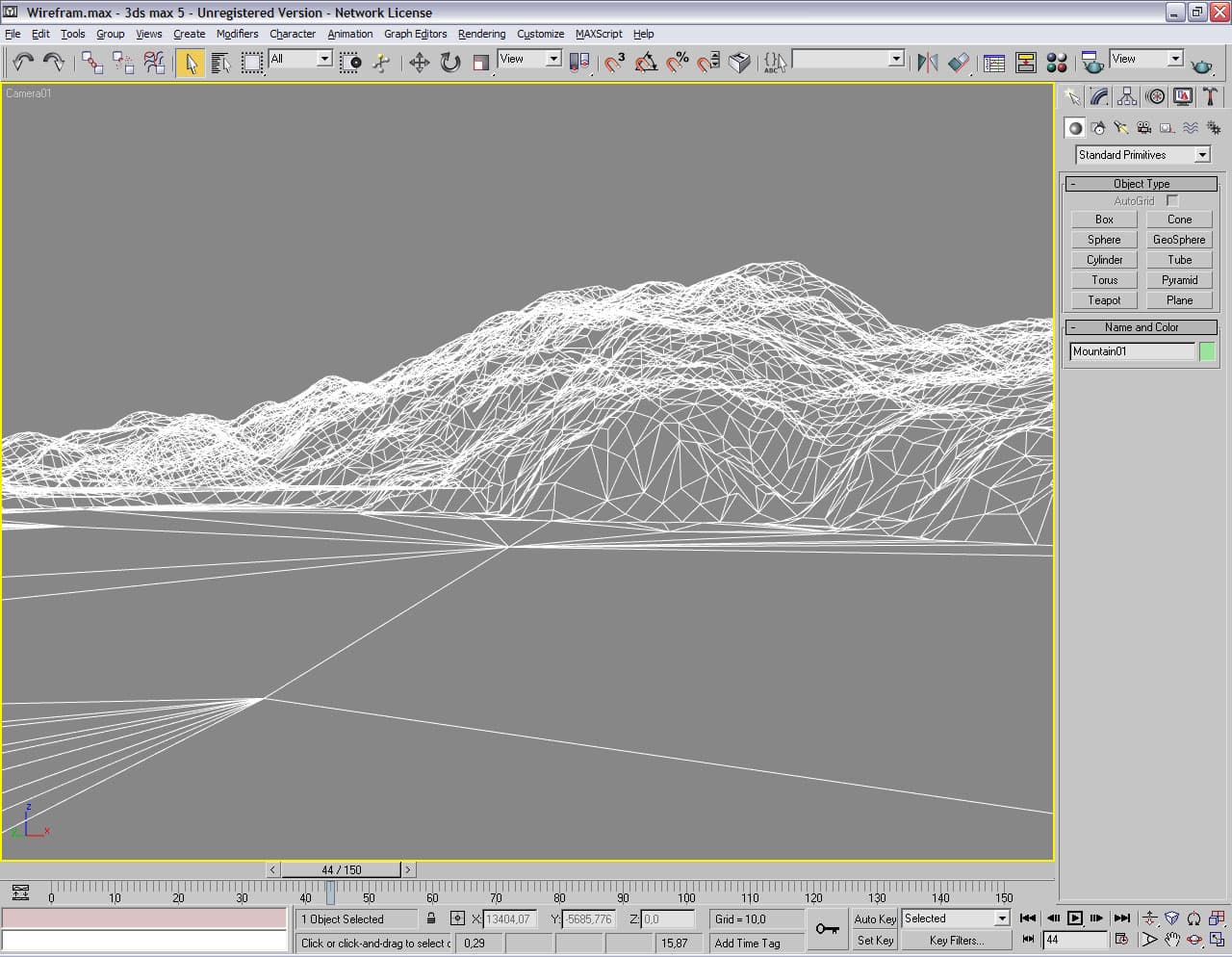Click the Teapot primitive button
1232x957 pixels.
[1104, 300]
